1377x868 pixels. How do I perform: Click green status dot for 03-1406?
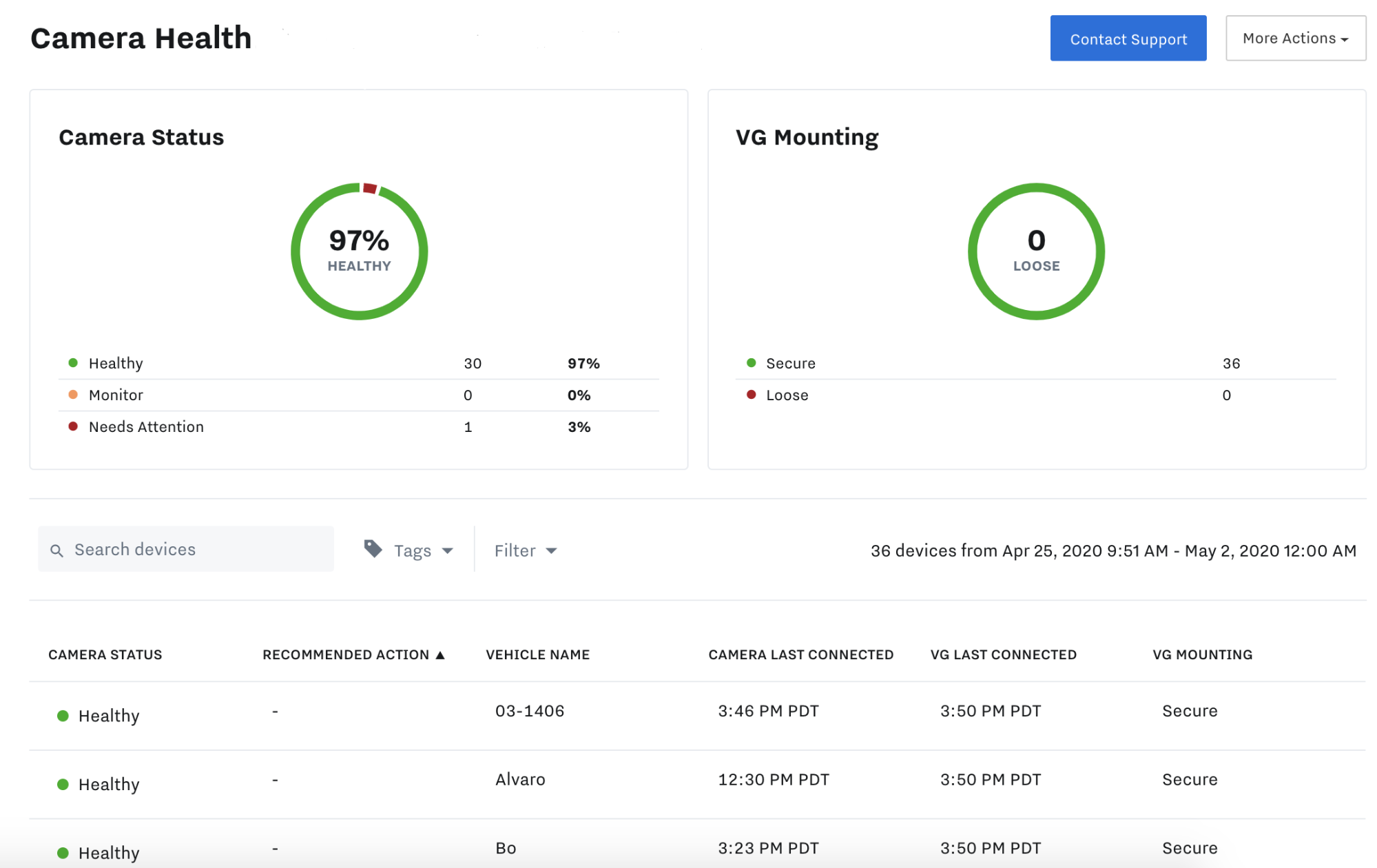[x=63, y=716]
